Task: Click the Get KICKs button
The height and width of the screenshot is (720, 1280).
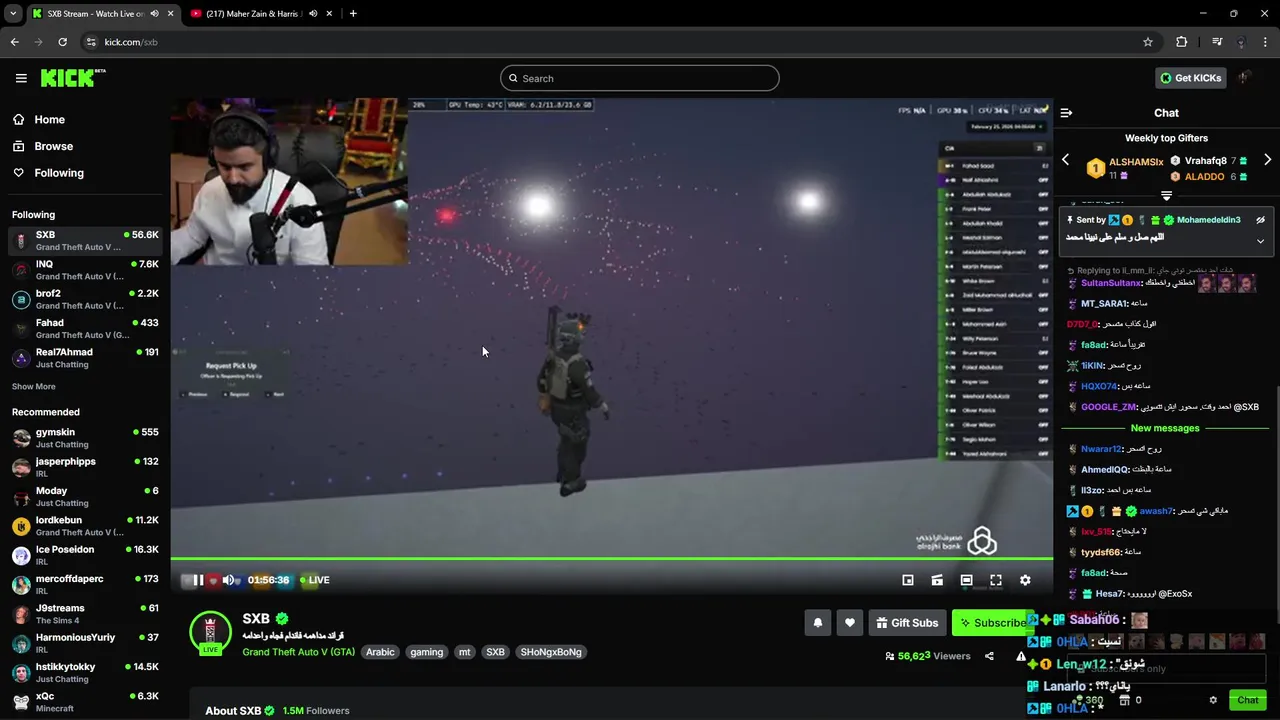Action: pos(1190,78)
